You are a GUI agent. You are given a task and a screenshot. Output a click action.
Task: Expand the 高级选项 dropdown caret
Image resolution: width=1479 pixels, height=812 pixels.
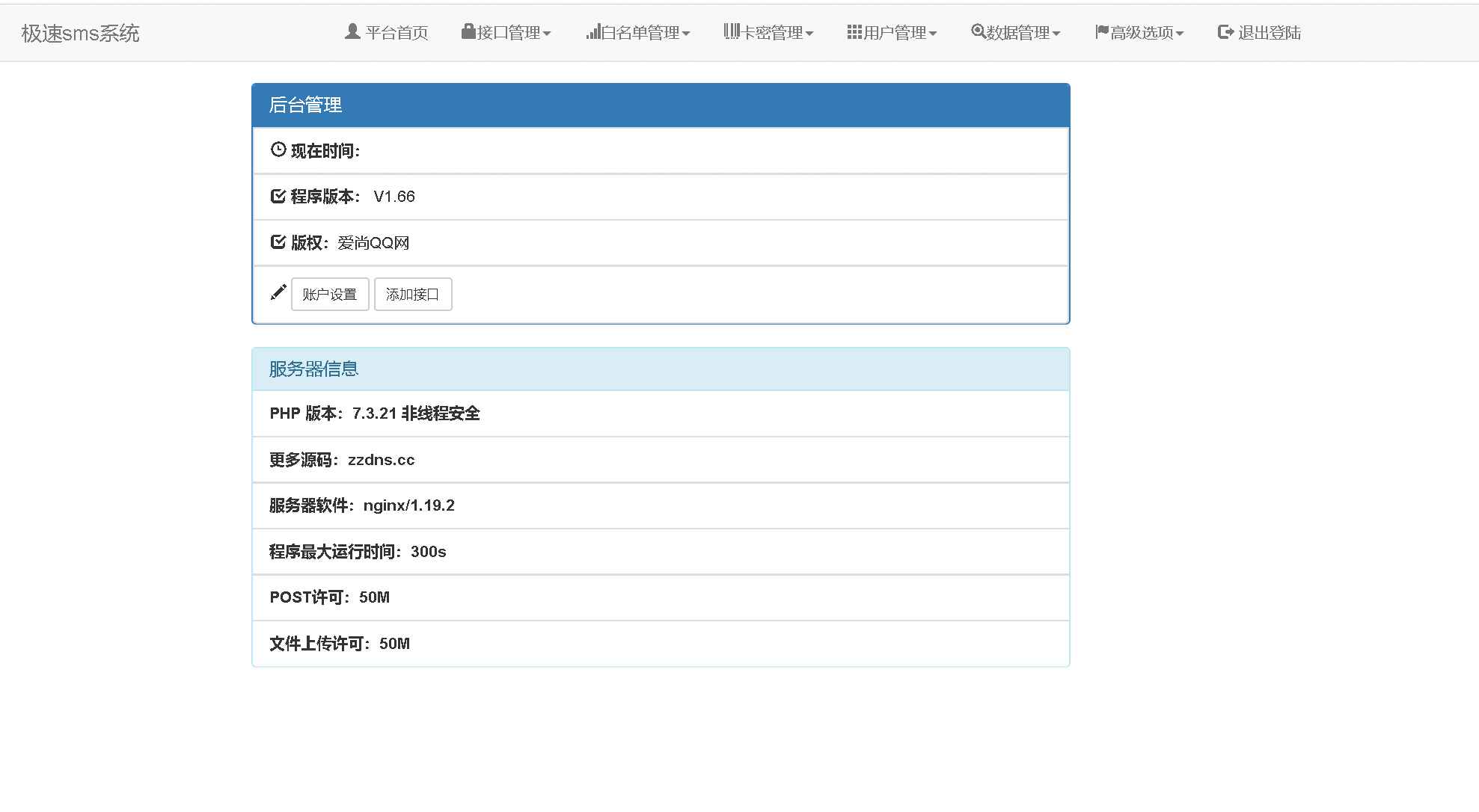[1180, 34]
